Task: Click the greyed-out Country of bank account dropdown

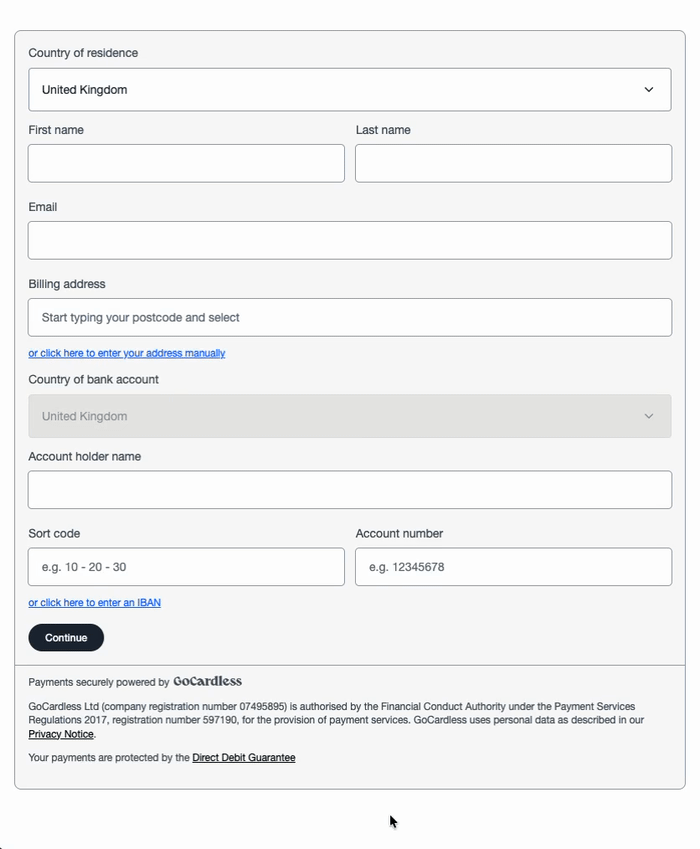Action: pyautogui.click(x=350, y=416)
